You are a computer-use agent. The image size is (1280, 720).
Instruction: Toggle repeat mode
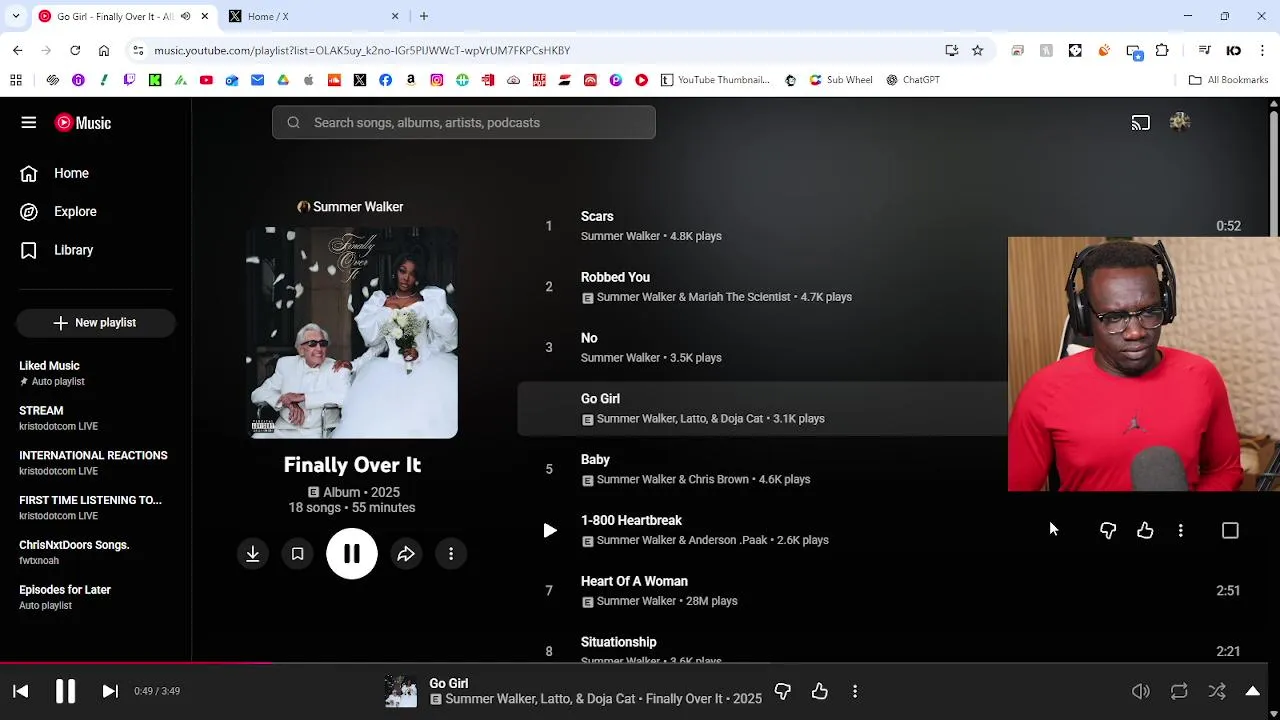pyautogui.click(x=1179, y=691)
